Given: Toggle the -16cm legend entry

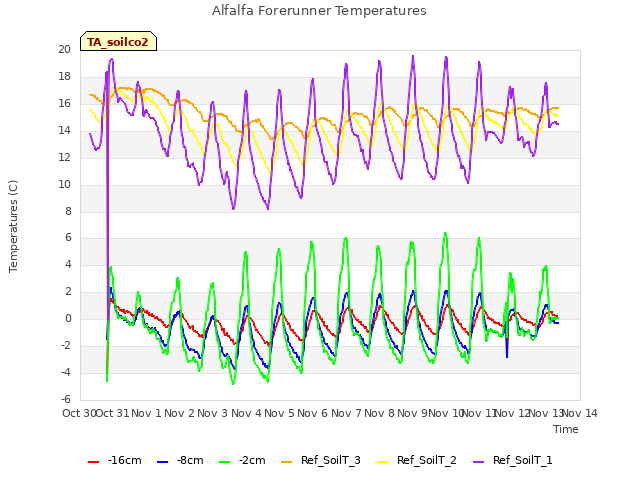Looking at the screenshot, I should (115, 460).
